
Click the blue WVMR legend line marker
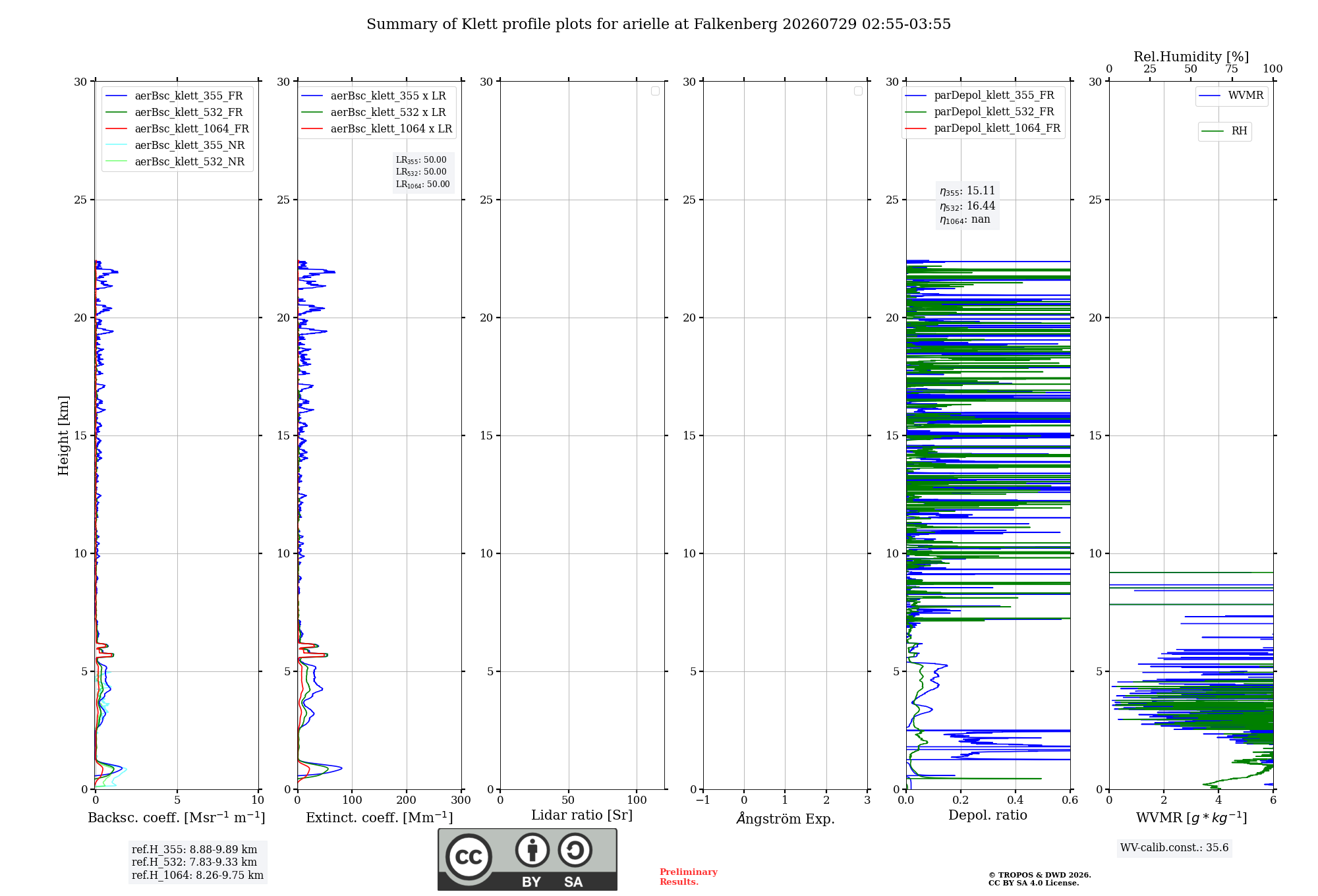click(x=1209, y=96)
